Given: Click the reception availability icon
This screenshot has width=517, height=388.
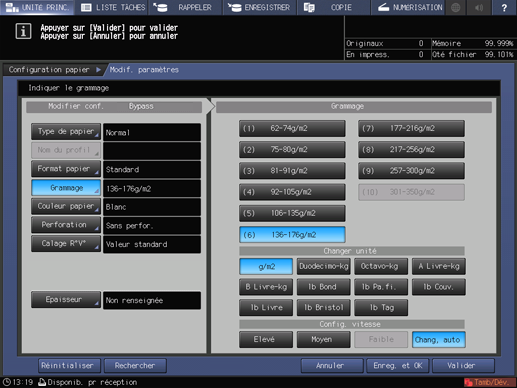Looking at the screenshot, I should point(42,382).
